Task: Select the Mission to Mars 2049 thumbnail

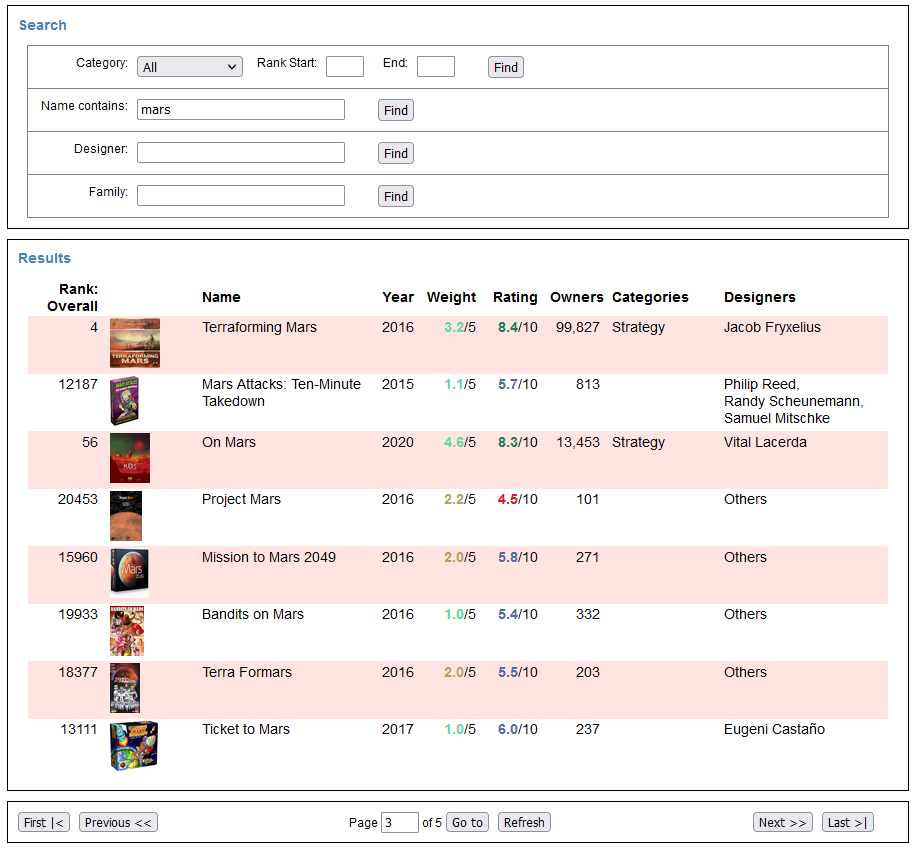Action: coord(129,573)
